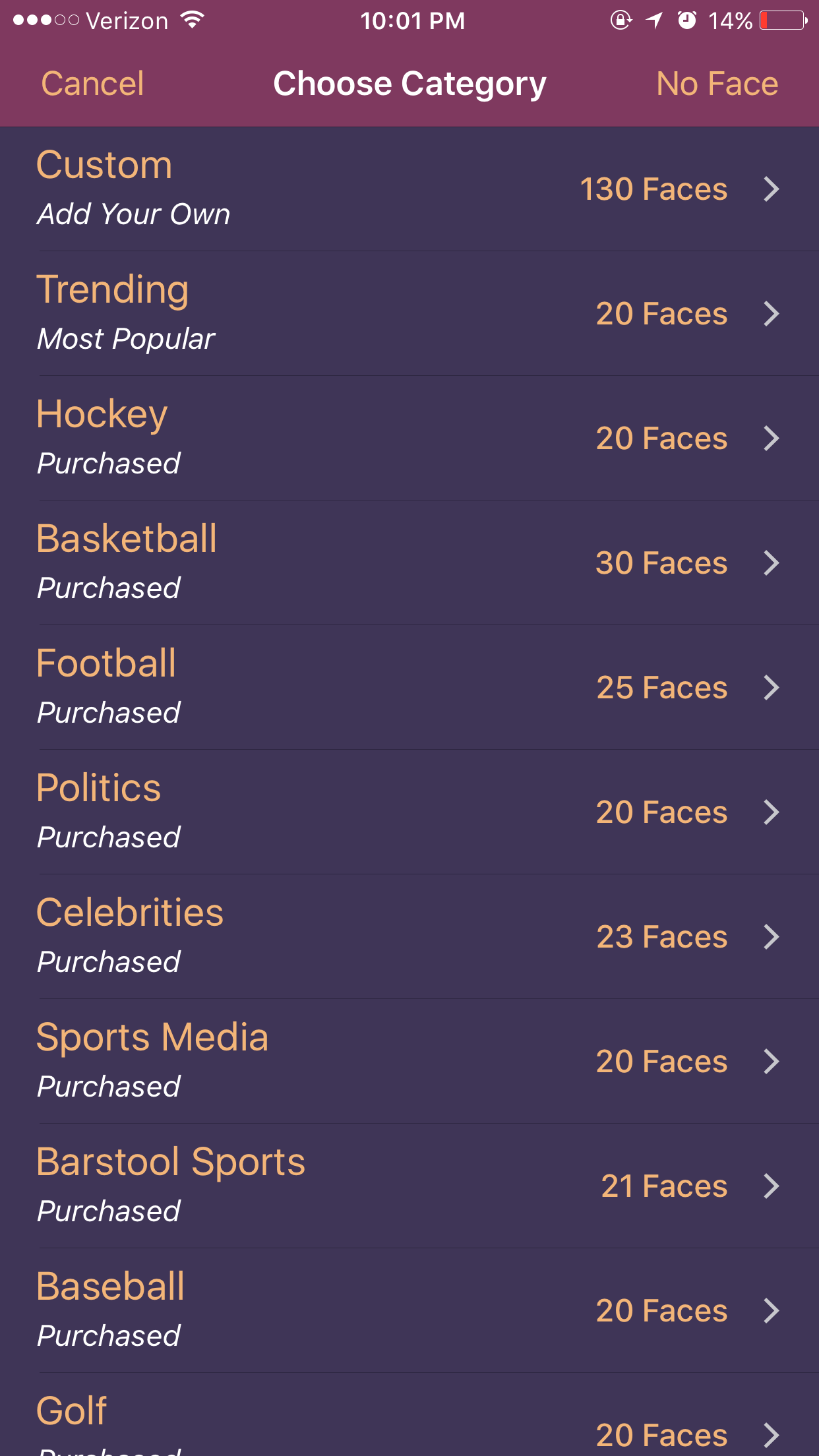
Task: Tap the location arrow status icon
Action: point(654,20)
